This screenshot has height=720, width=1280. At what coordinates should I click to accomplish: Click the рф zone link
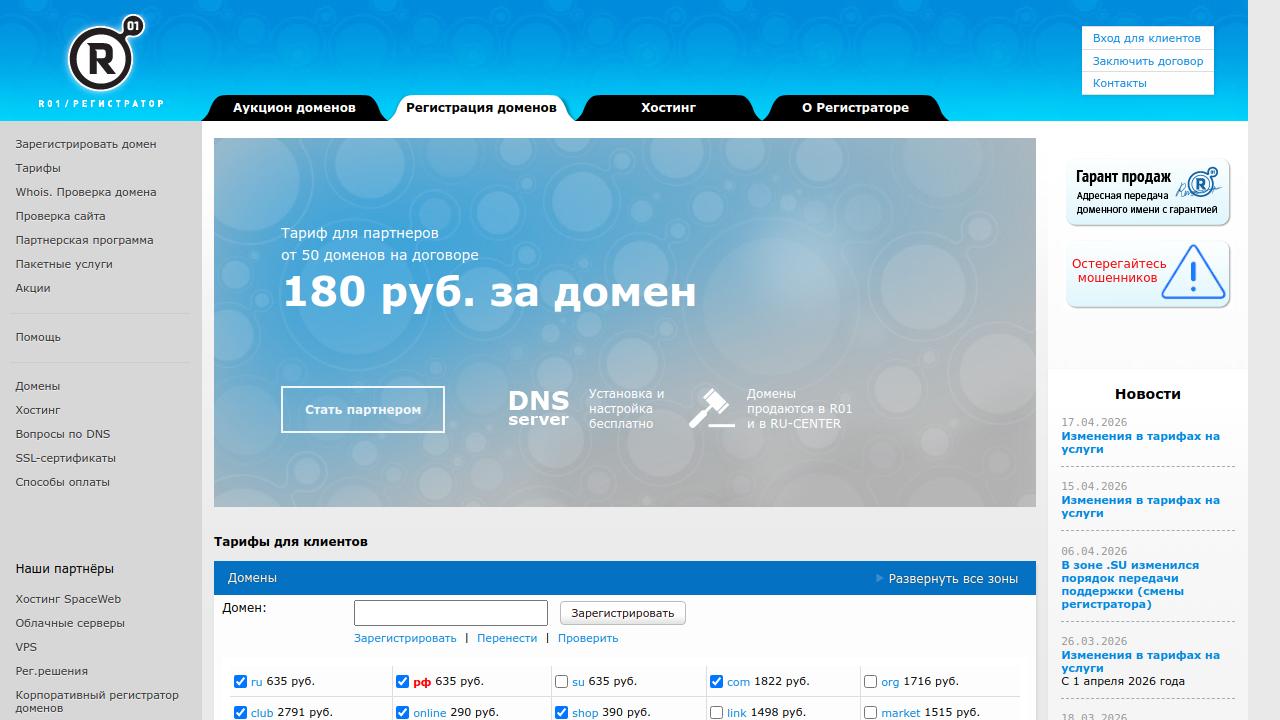[x=422, y=682]
